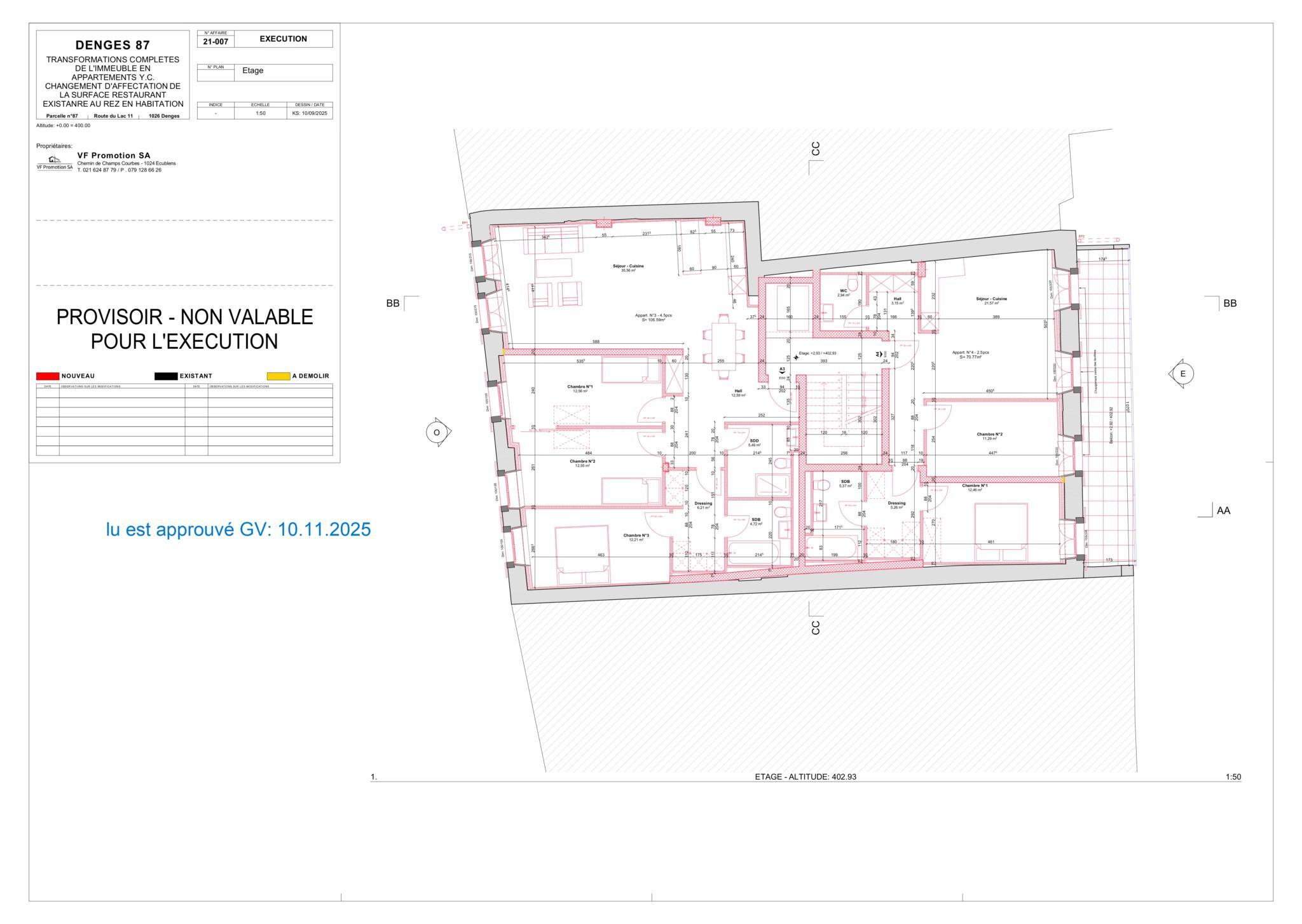Click the PROVISOIR - NON VALABLE notice
The image size is (1302, 924).
click(185, 329)
